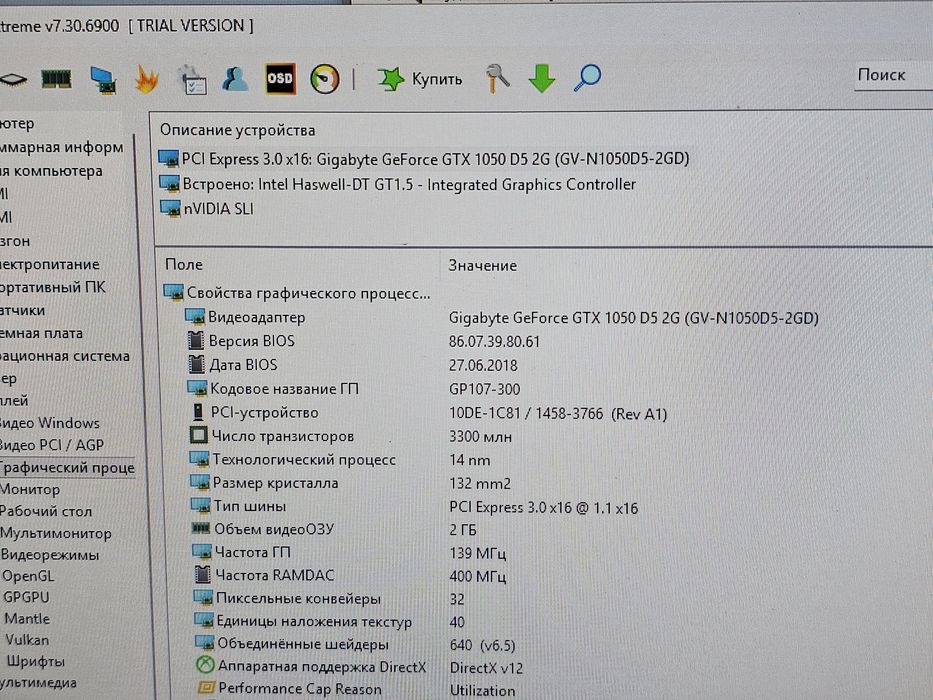Open the Датчики sidebar item
The image size is (933, 700).
pyautogui.click(x=23, y=311)
